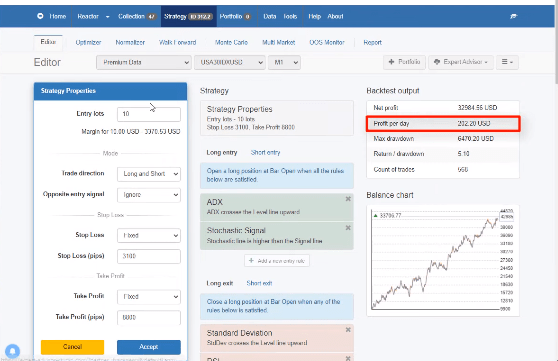This screenshot has width=558, height=361.
Task: Switch to the Walk Forward tab
Action: pos(178,42)
